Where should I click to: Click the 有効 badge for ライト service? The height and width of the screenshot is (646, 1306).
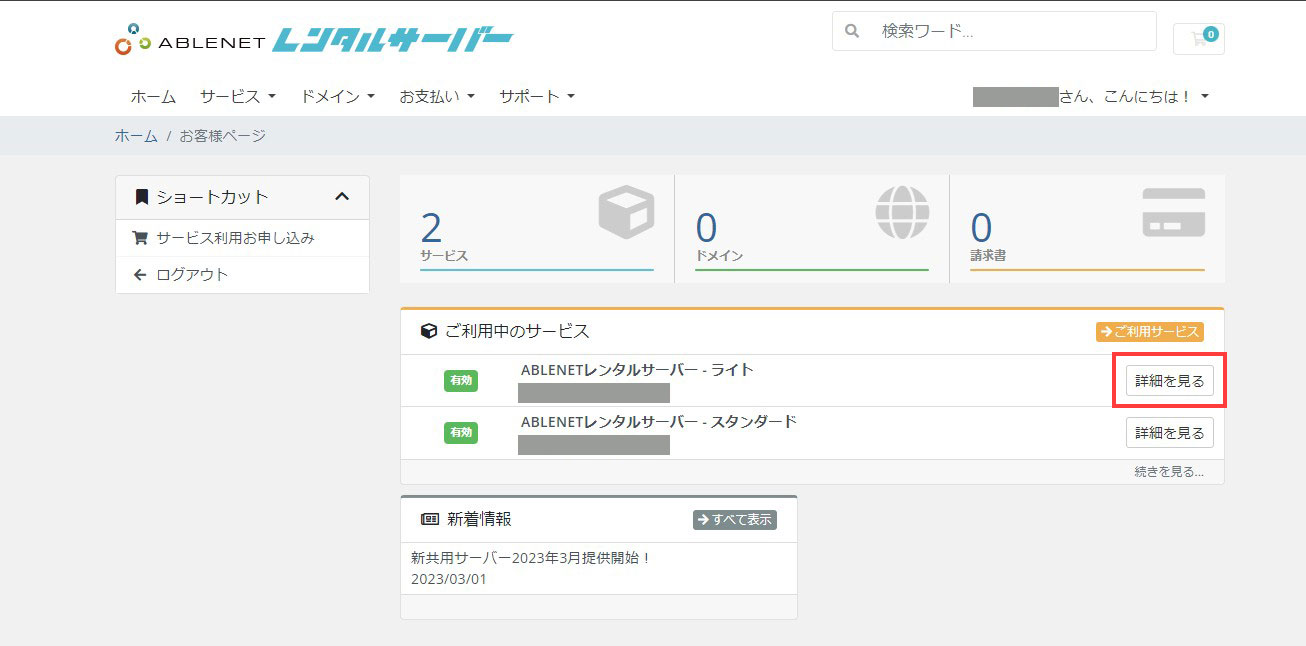point(461,381)
